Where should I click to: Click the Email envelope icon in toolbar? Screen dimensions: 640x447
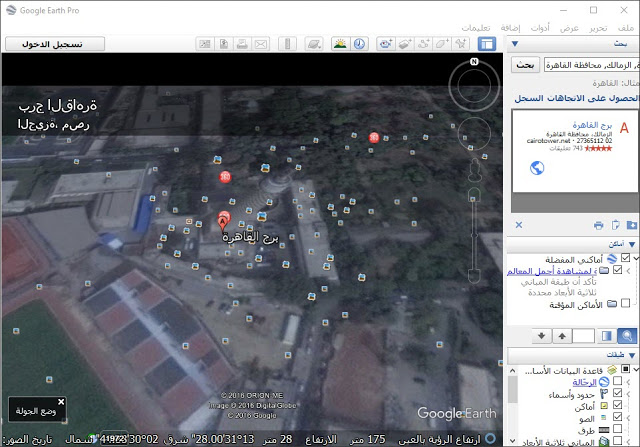(261, 44)
